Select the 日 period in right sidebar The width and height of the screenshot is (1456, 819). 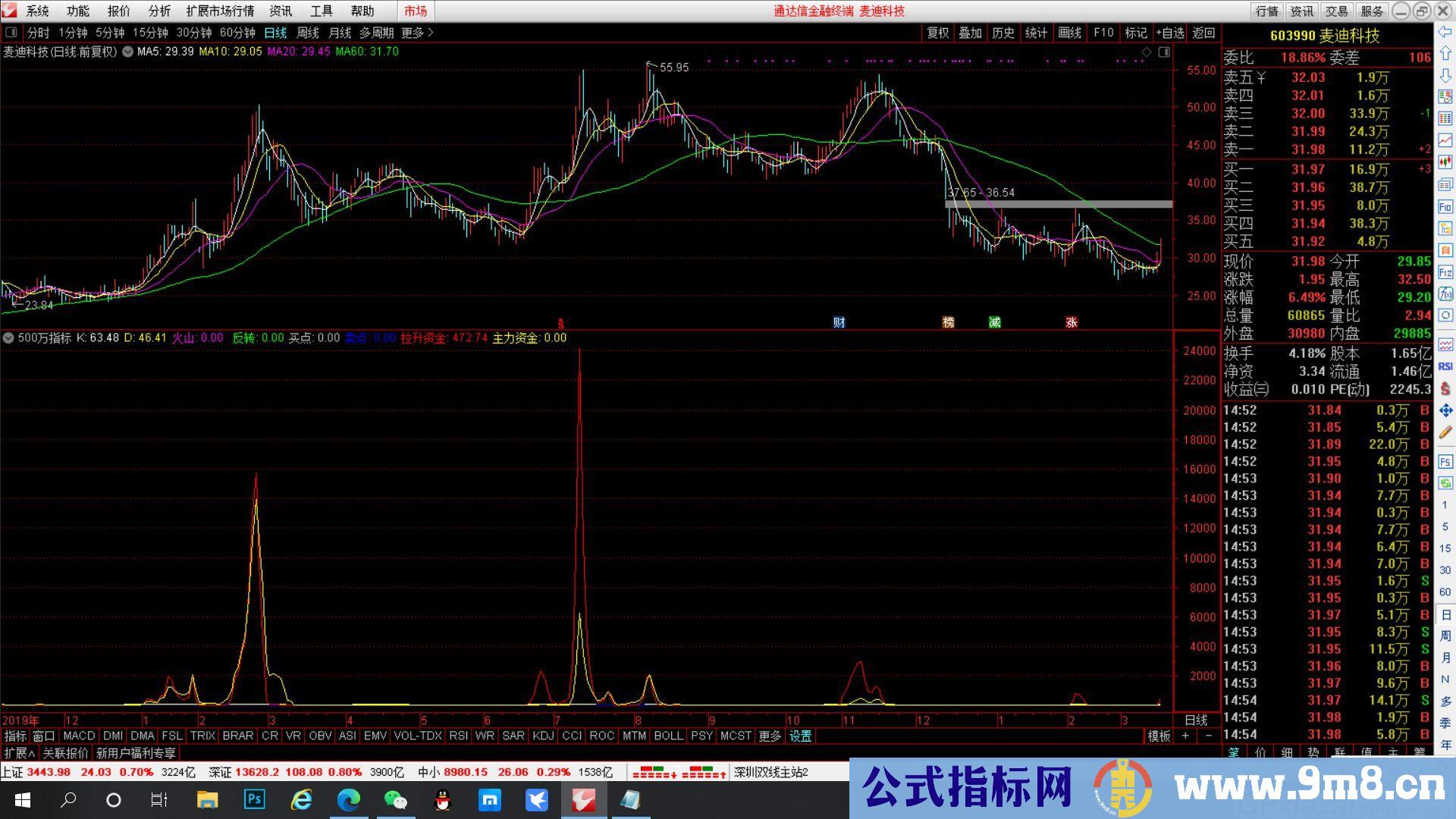coord(1445,614)
